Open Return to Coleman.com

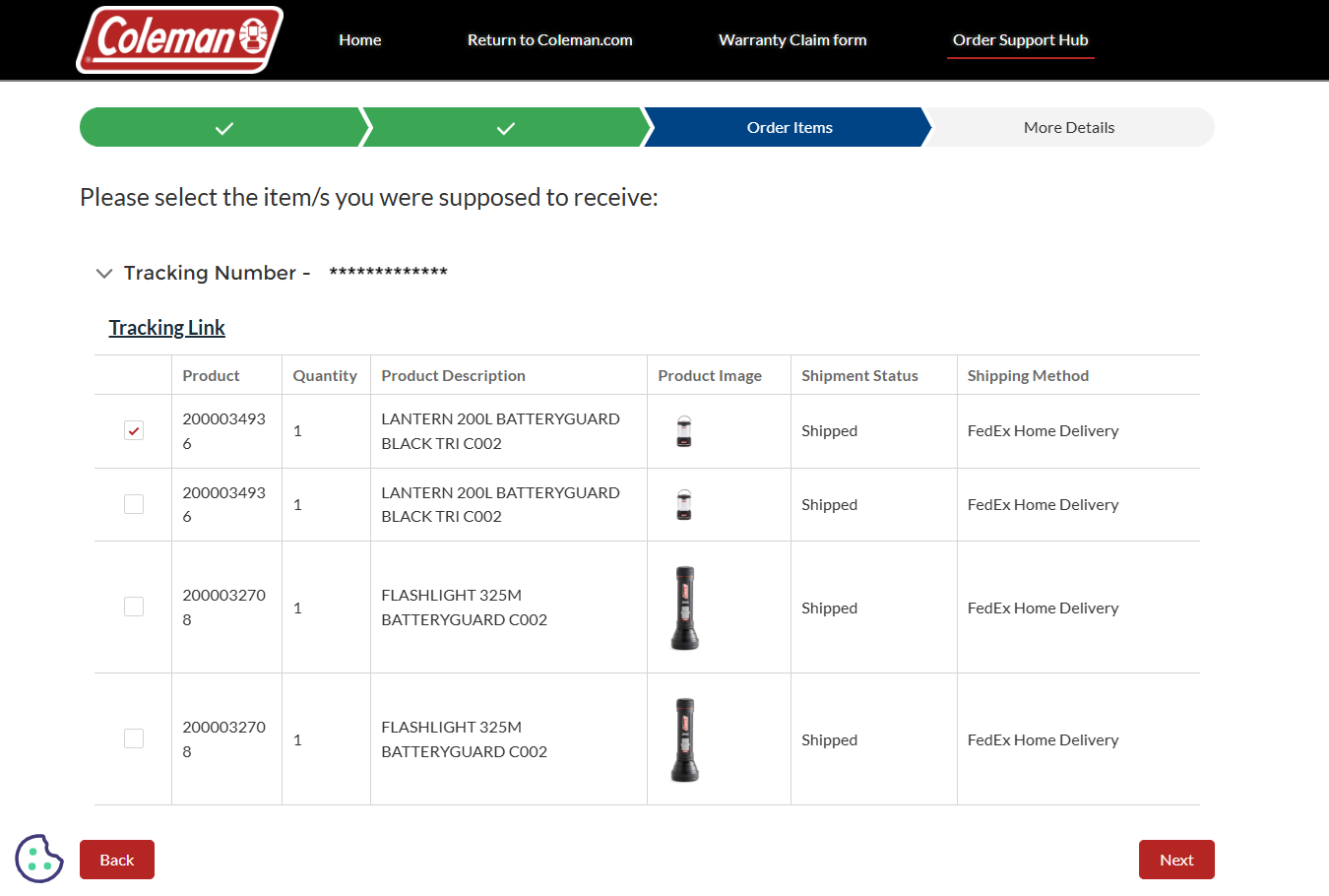(x=549, y=40)
